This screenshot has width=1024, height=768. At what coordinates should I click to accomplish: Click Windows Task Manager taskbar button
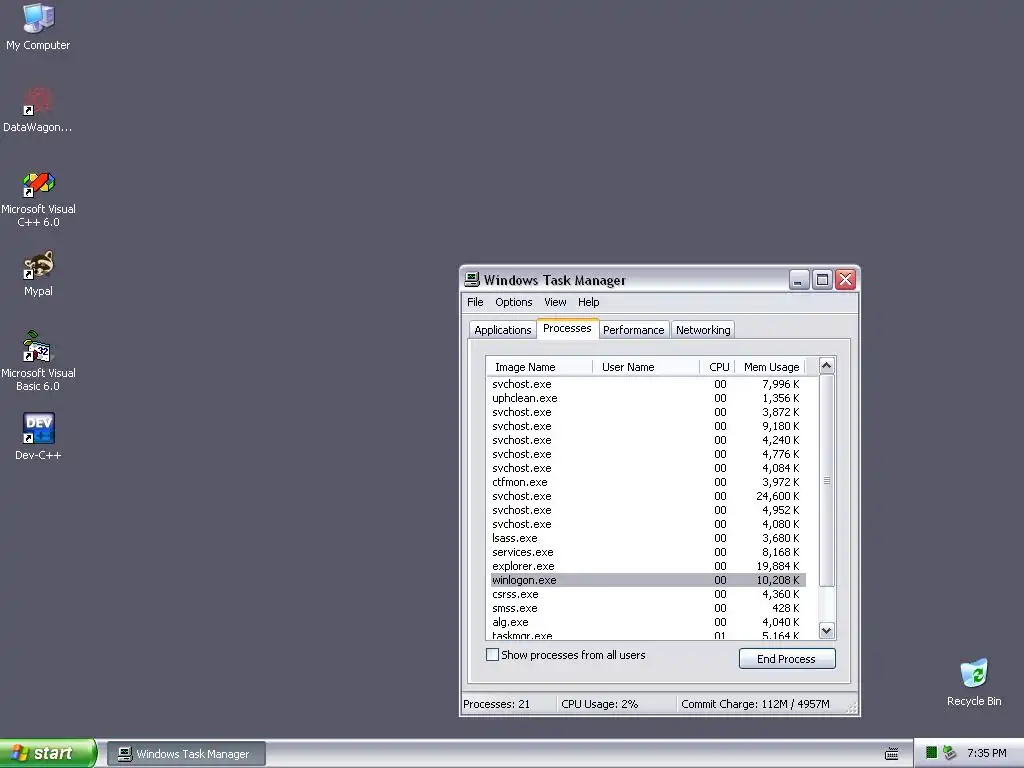click(187, 754)
